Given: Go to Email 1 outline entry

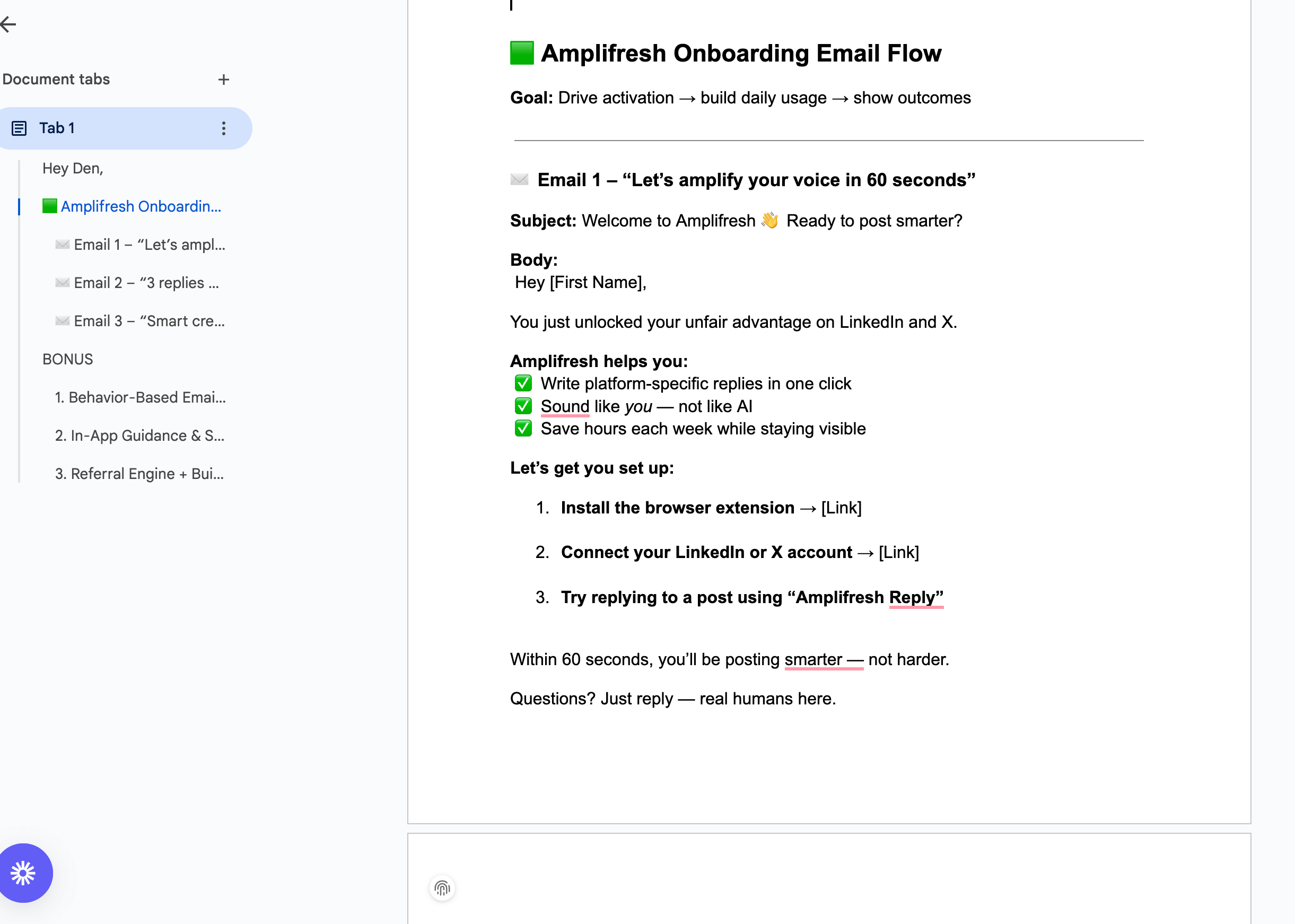Looking at the screenshot, I should pos(149,245).
